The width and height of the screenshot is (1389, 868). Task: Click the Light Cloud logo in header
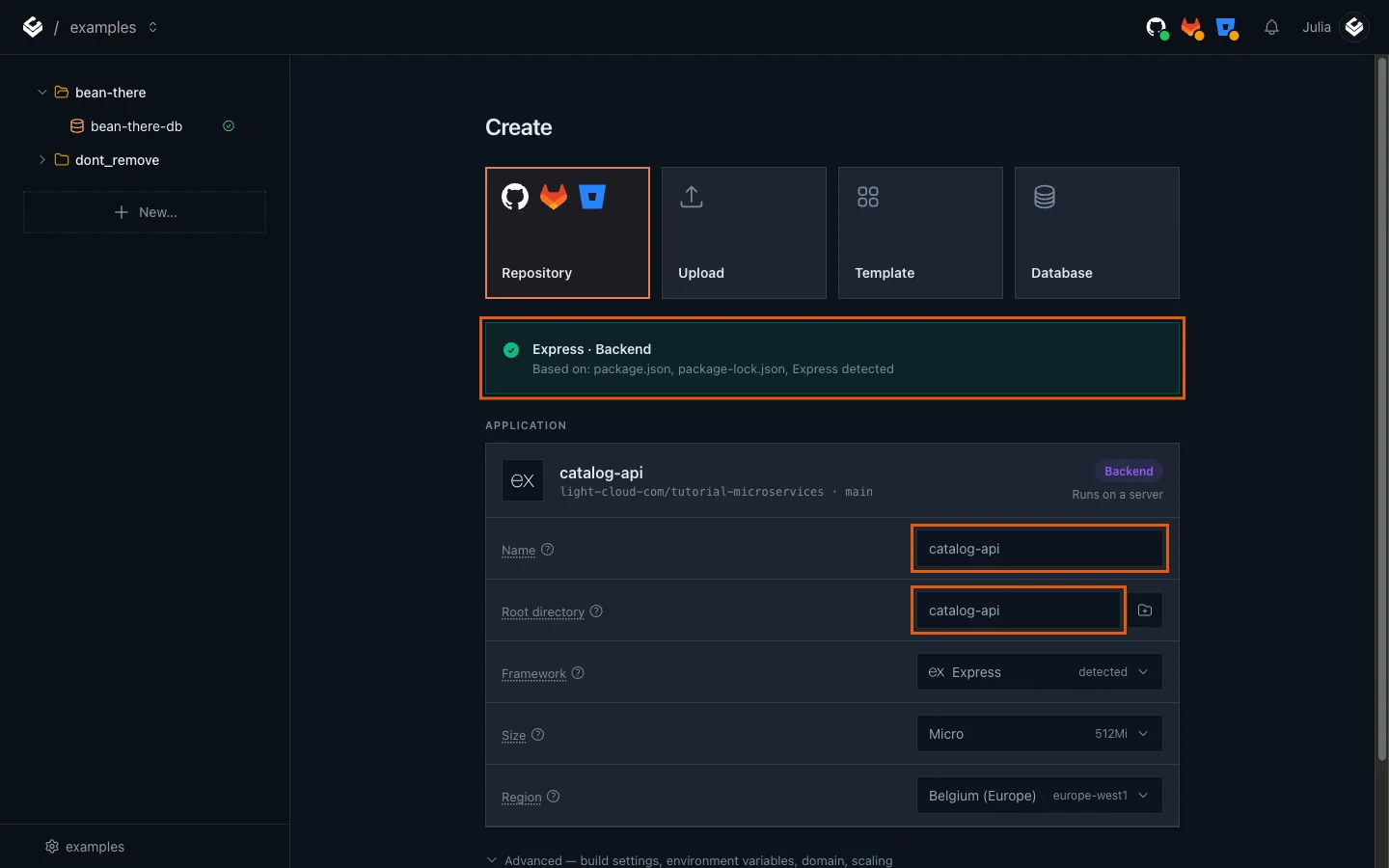pyautogui.click(x=33, y=27)
